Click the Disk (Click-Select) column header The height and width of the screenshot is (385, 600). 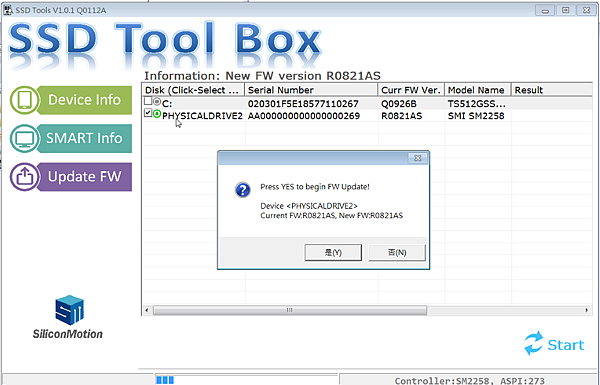point(193,90)
